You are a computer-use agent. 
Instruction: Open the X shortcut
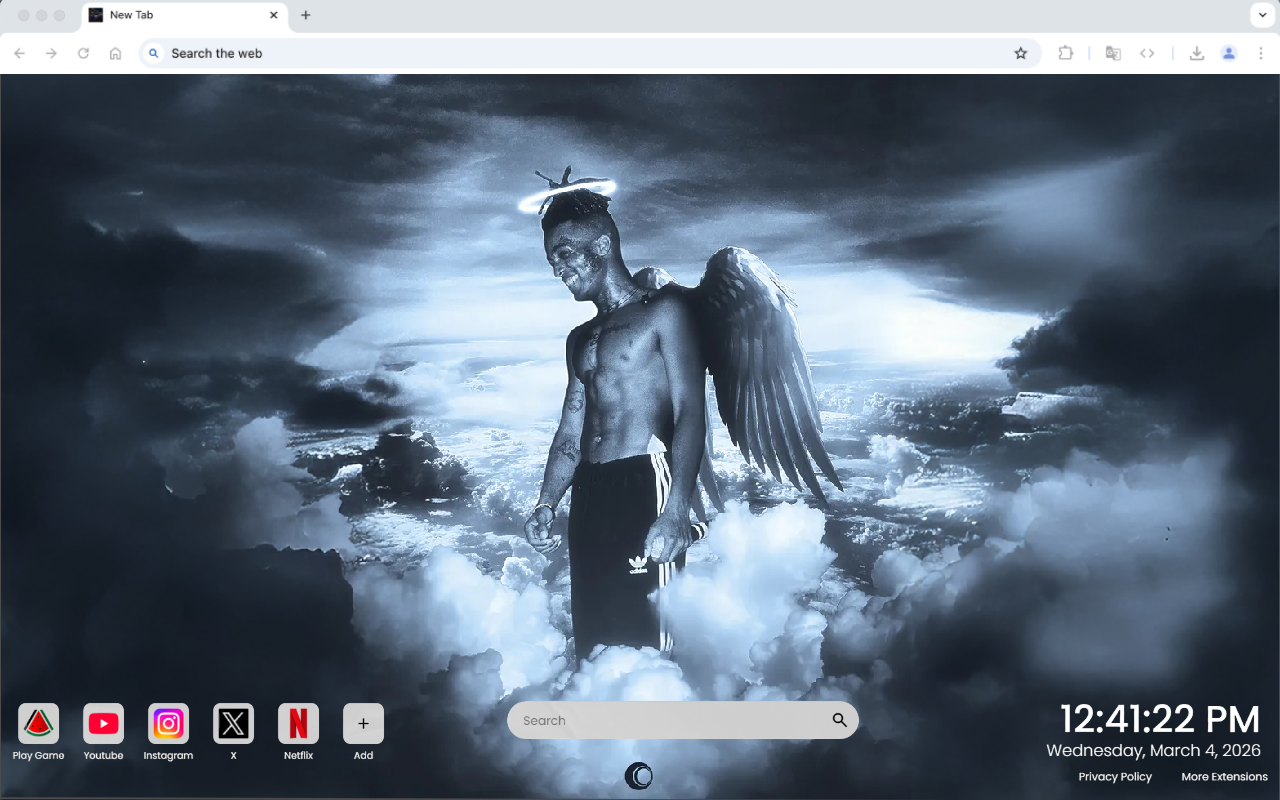coord(233,723)
